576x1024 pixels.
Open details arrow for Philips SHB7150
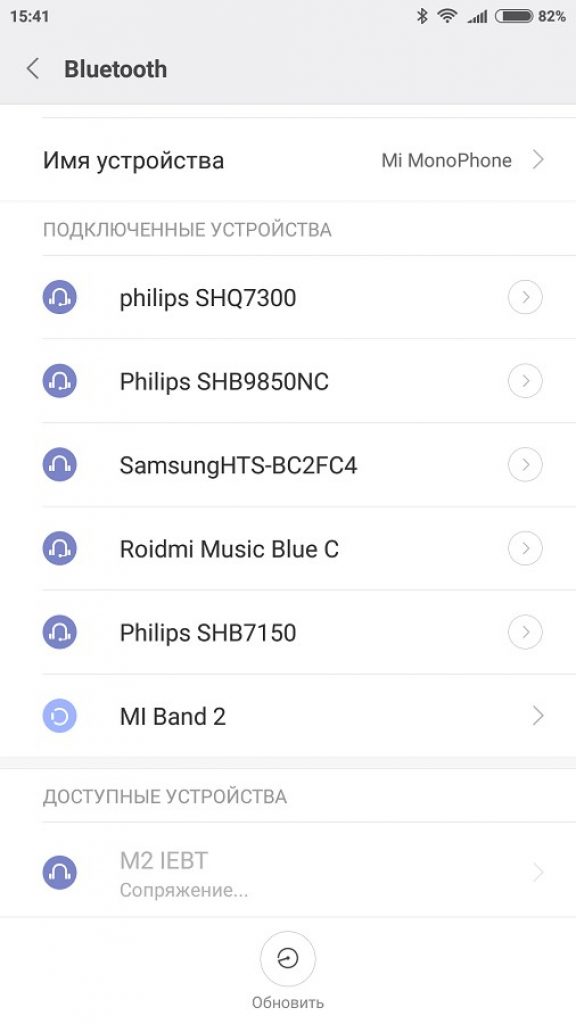click(x=525, y=632)
